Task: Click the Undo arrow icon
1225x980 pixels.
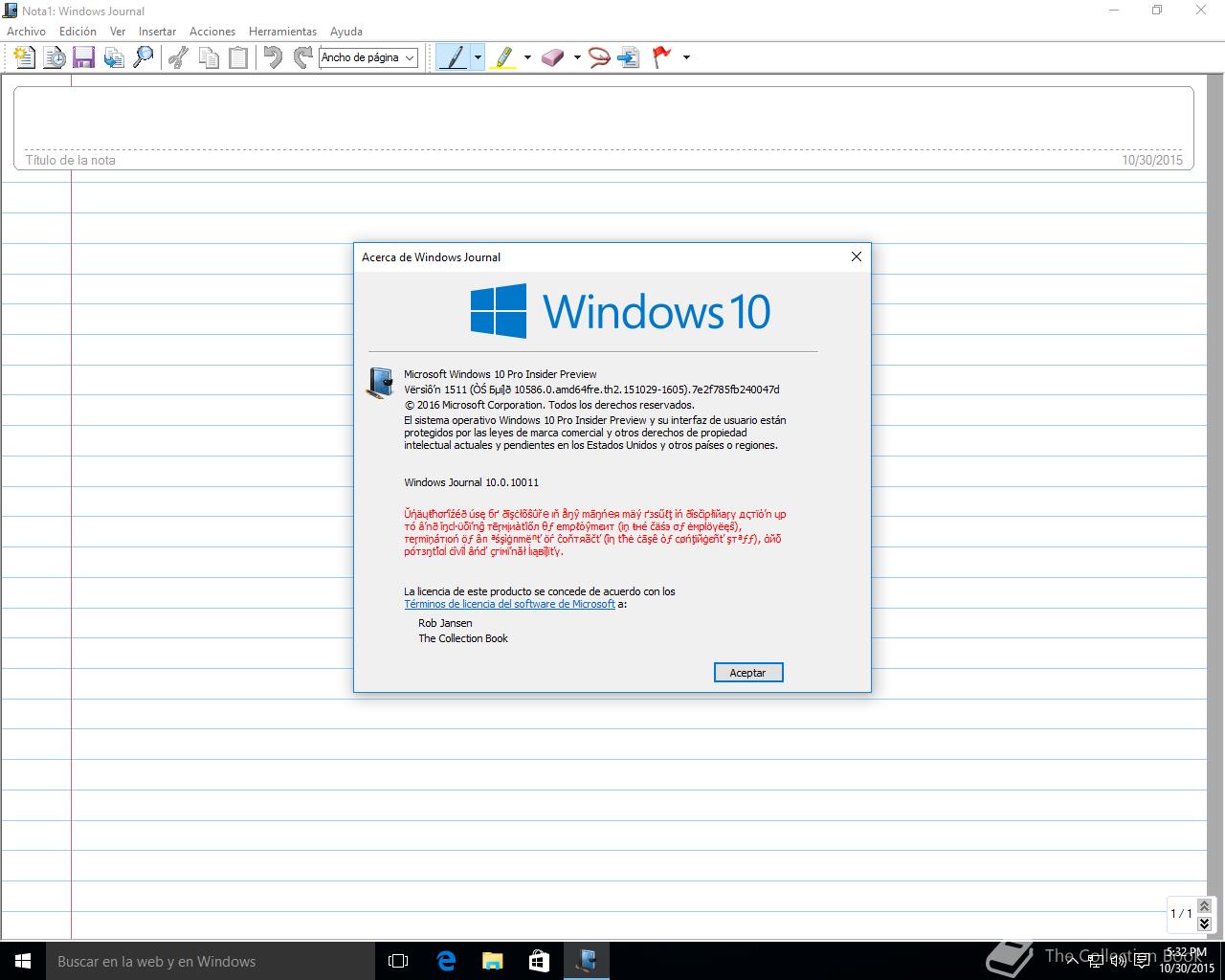Action: click(274, 57)
